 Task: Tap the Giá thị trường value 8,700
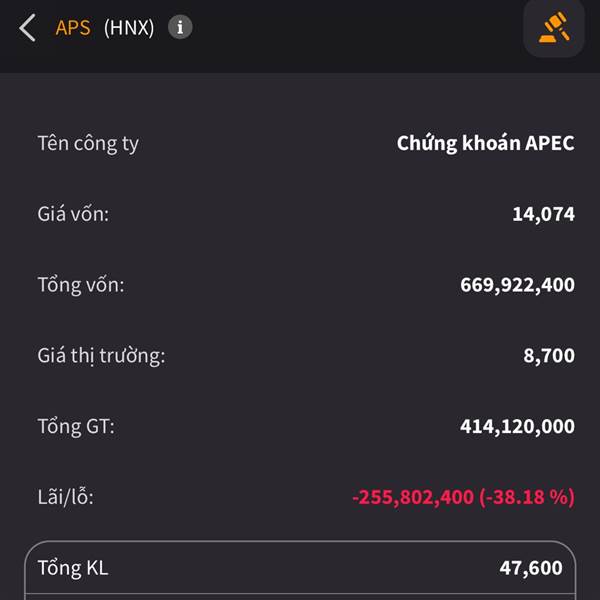tap(549, 356)
